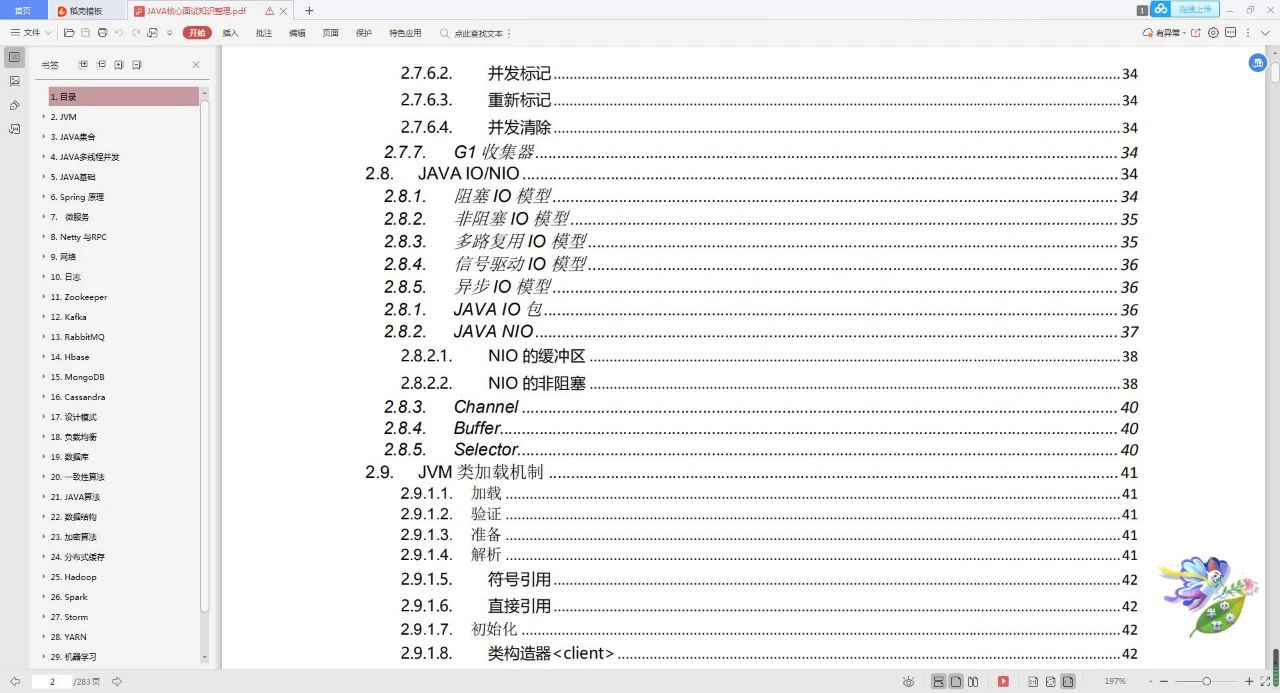Select the 插入 ribbon tab
The width and height of the screenshot is (1280, 693).
click(231, 33)
